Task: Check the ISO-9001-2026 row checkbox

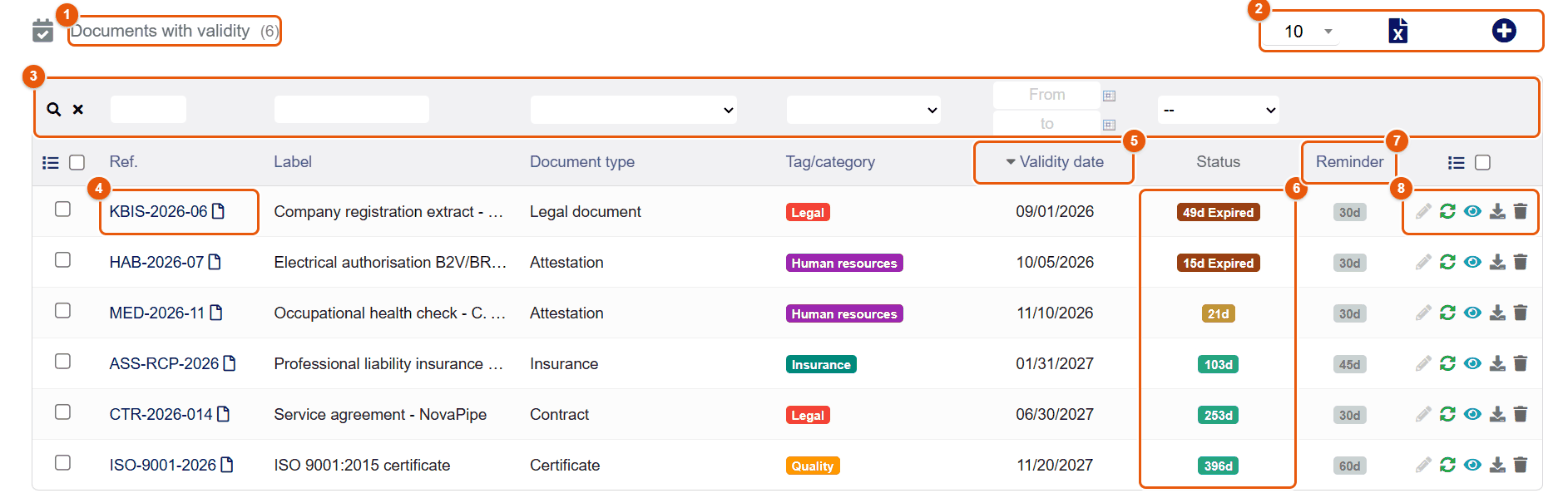Action: point(62,463)
